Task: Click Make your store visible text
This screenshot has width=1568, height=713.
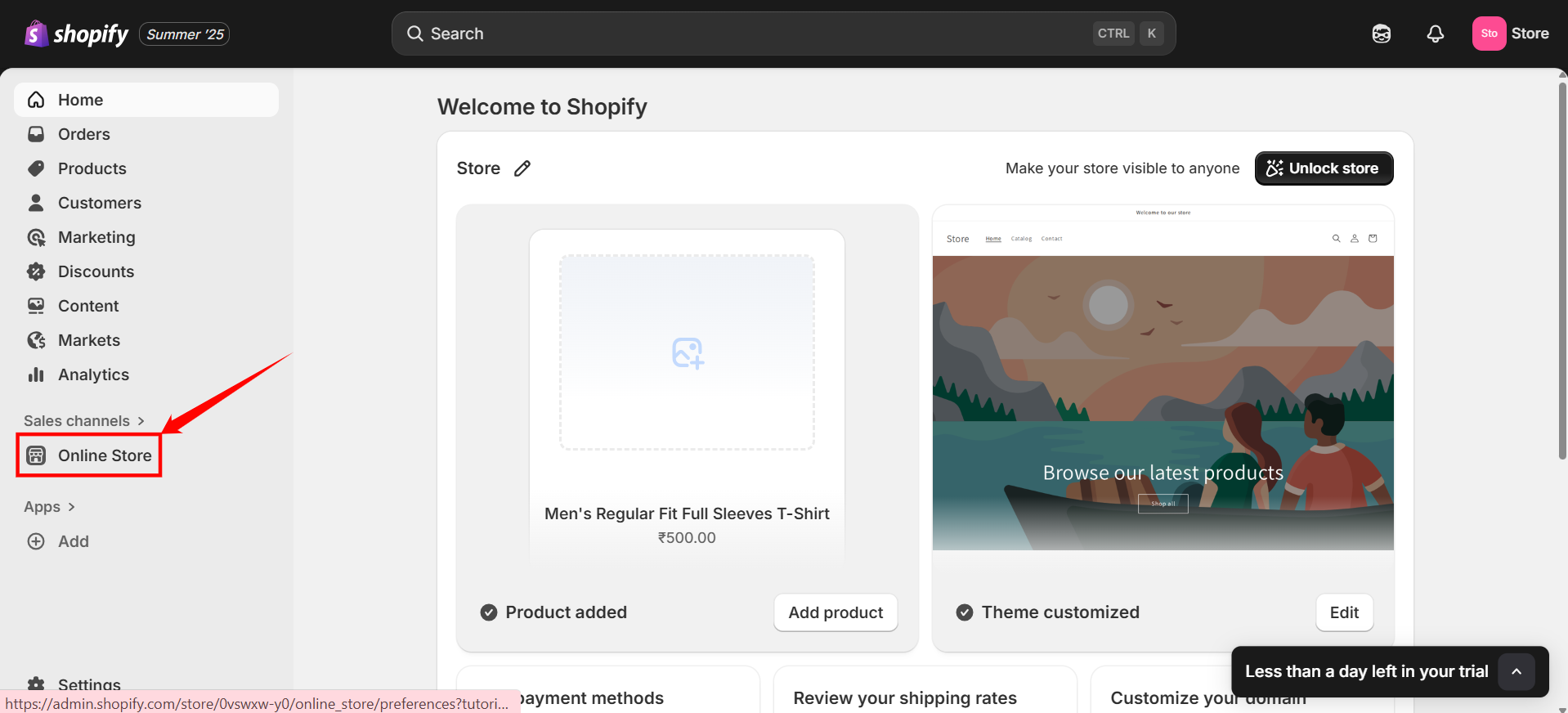Action: 1122,168
